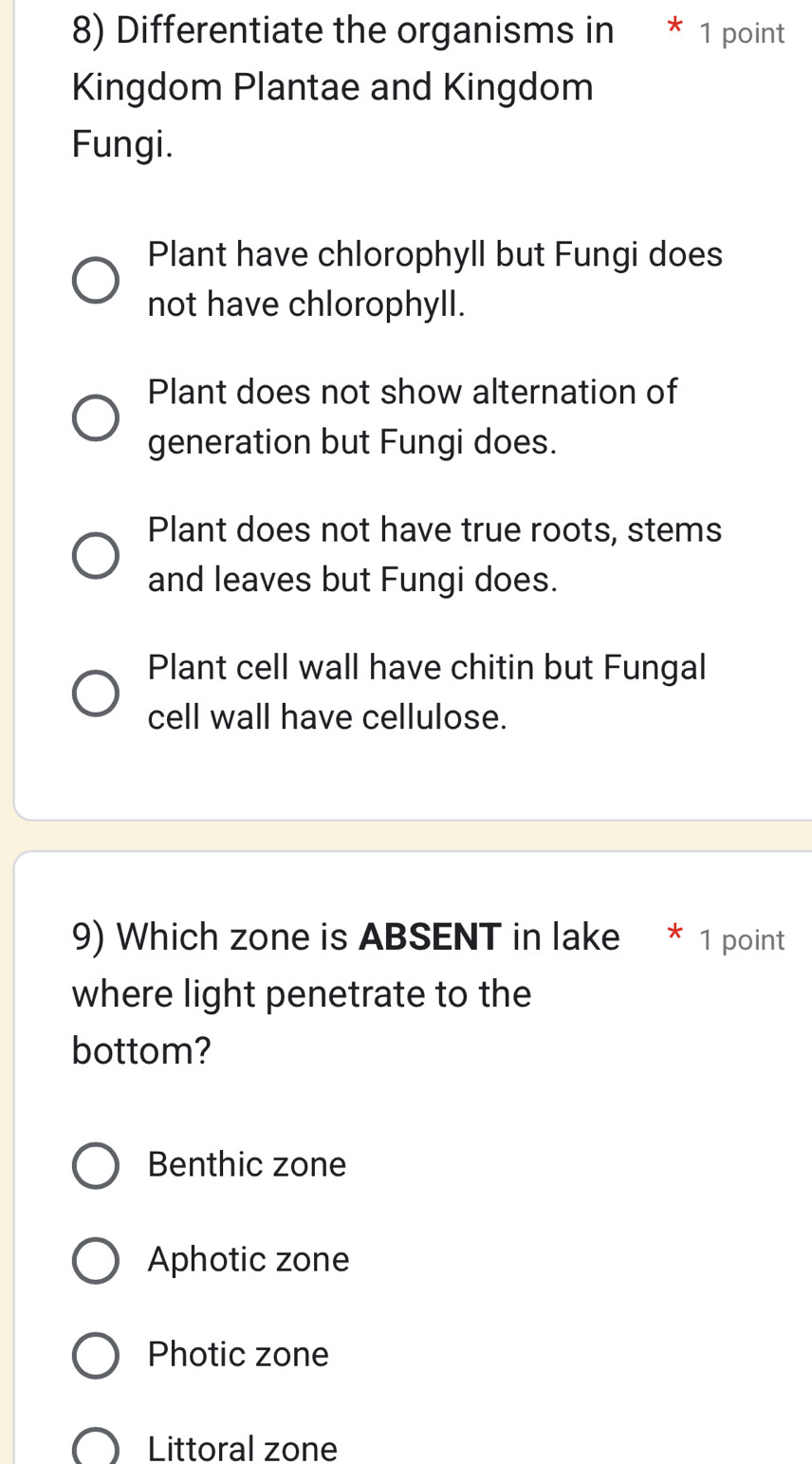Click the "Littoral zone" answer text

tap(243, 1449)
